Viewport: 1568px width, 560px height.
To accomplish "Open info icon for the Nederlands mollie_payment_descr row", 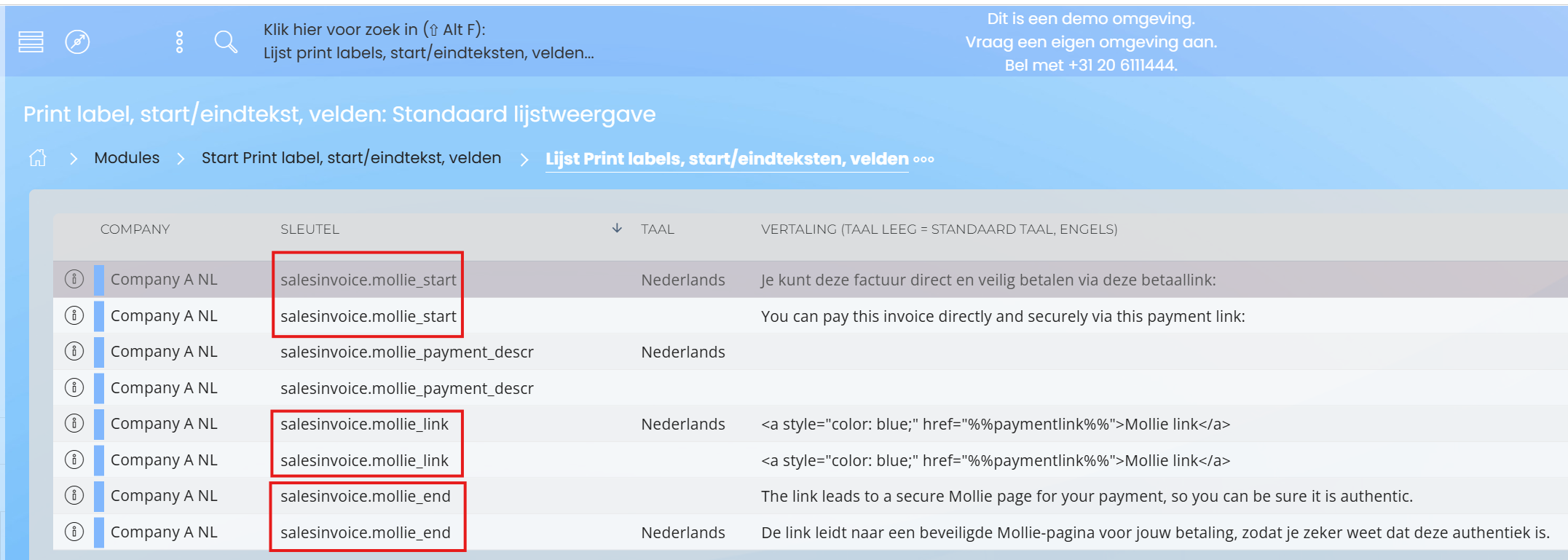I will click(74, 351).
